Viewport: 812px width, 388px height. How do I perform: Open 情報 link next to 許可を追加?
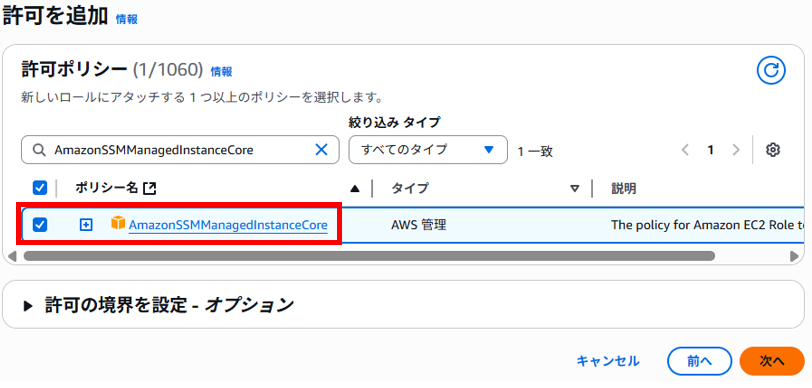(x=127, y=20)
